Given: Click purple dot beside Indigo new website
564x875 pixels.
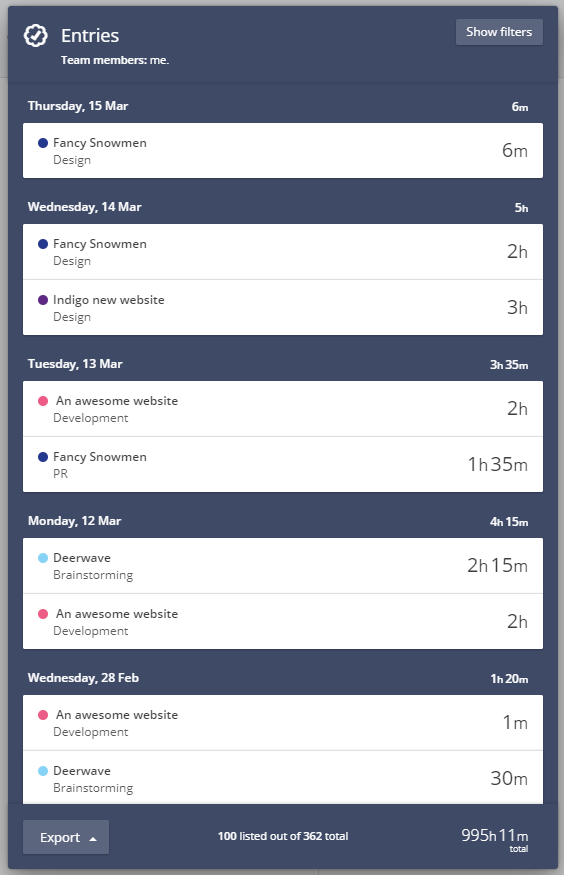Looking at the screenshot, I should (43, 300).
